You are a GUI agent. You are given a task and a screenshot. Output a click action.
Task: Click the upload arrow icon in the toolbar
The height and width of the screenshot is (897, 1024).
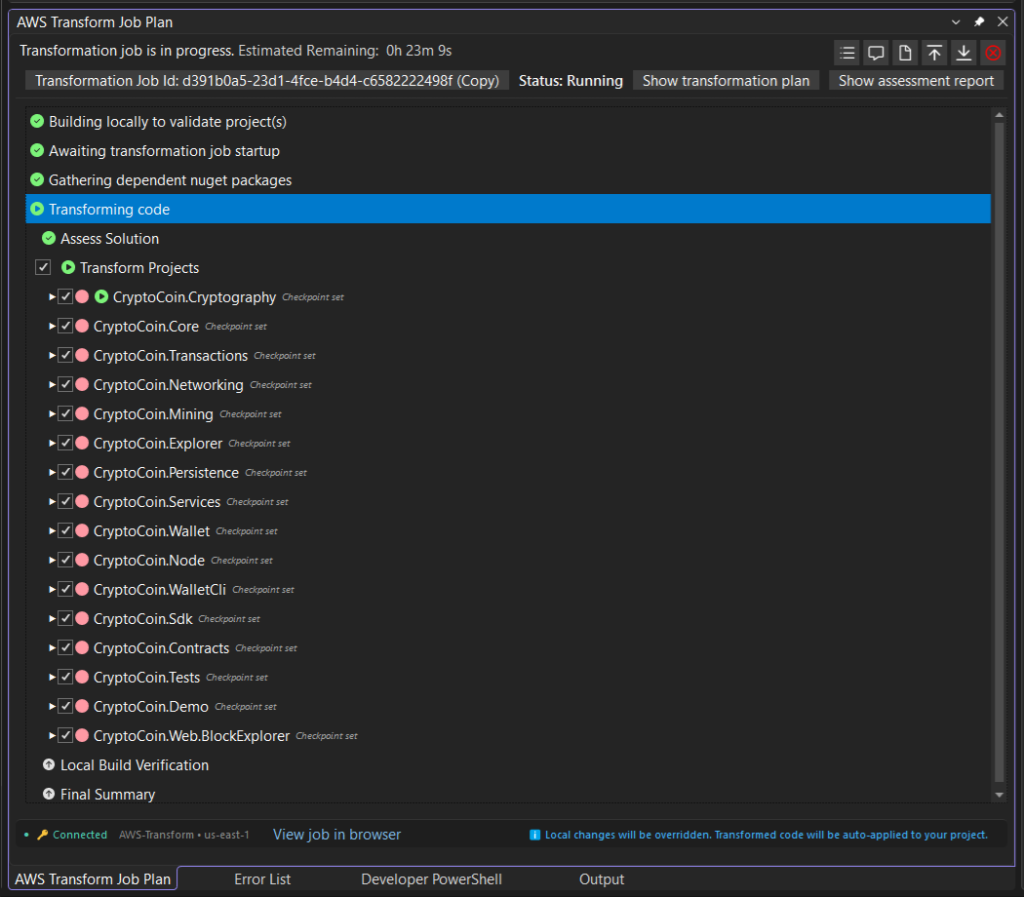pos(935,53)
